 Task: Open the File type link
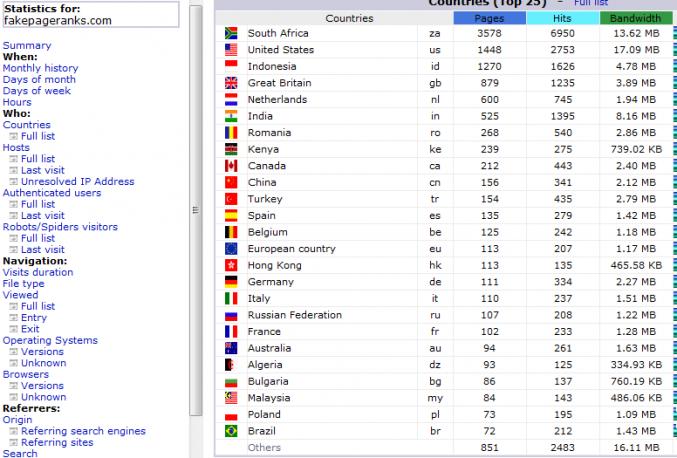[x=23, y=284]
